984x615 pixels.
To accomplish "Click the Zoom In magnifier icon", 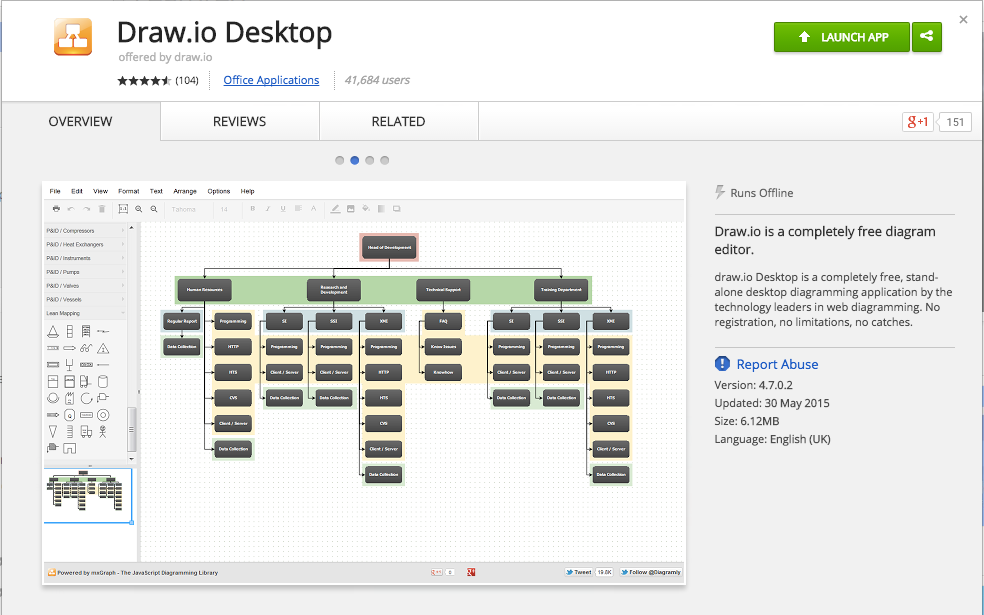I will click(x=140, y=208).
